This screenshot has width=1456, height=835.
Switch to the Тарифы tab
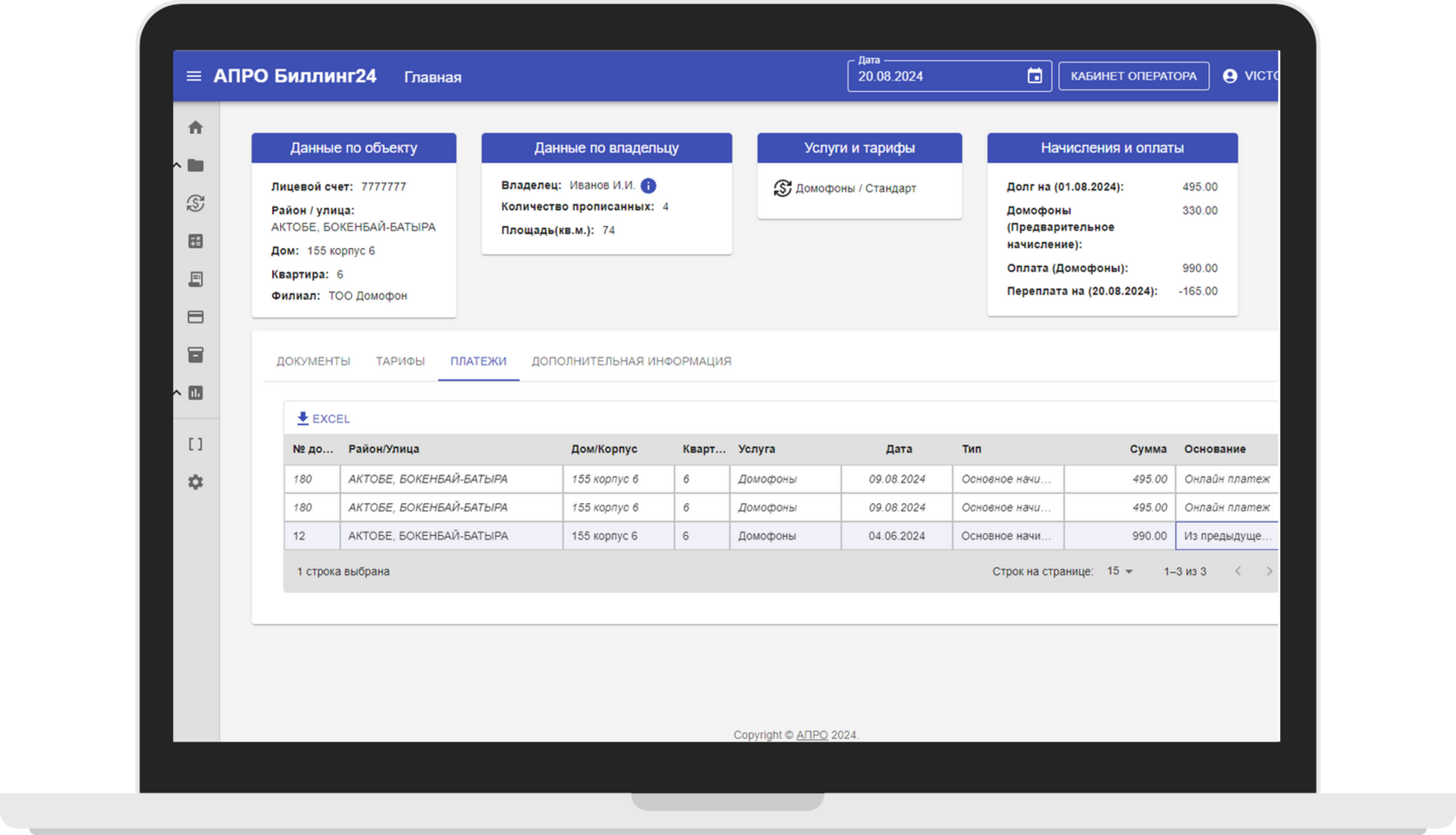(400, 362)
